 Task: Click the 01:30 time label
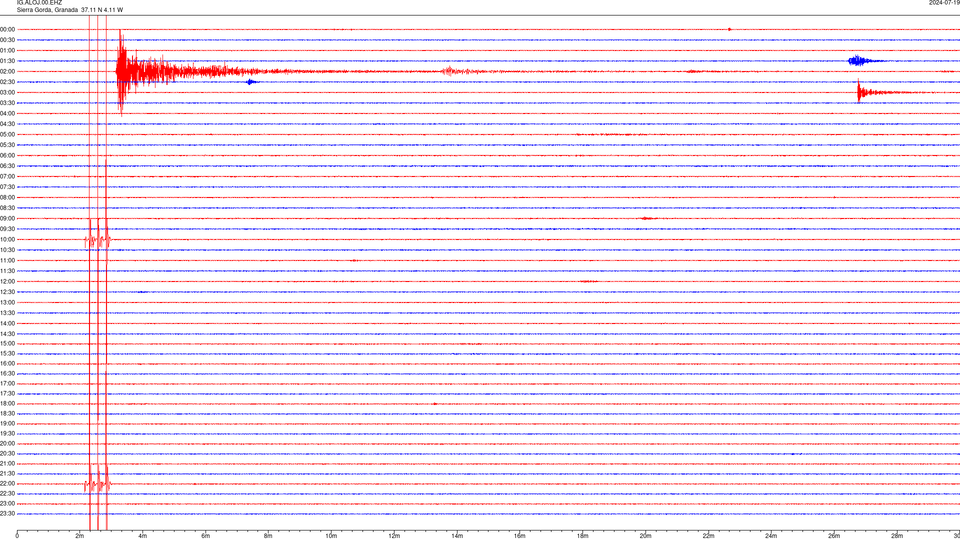coord(7,61)
